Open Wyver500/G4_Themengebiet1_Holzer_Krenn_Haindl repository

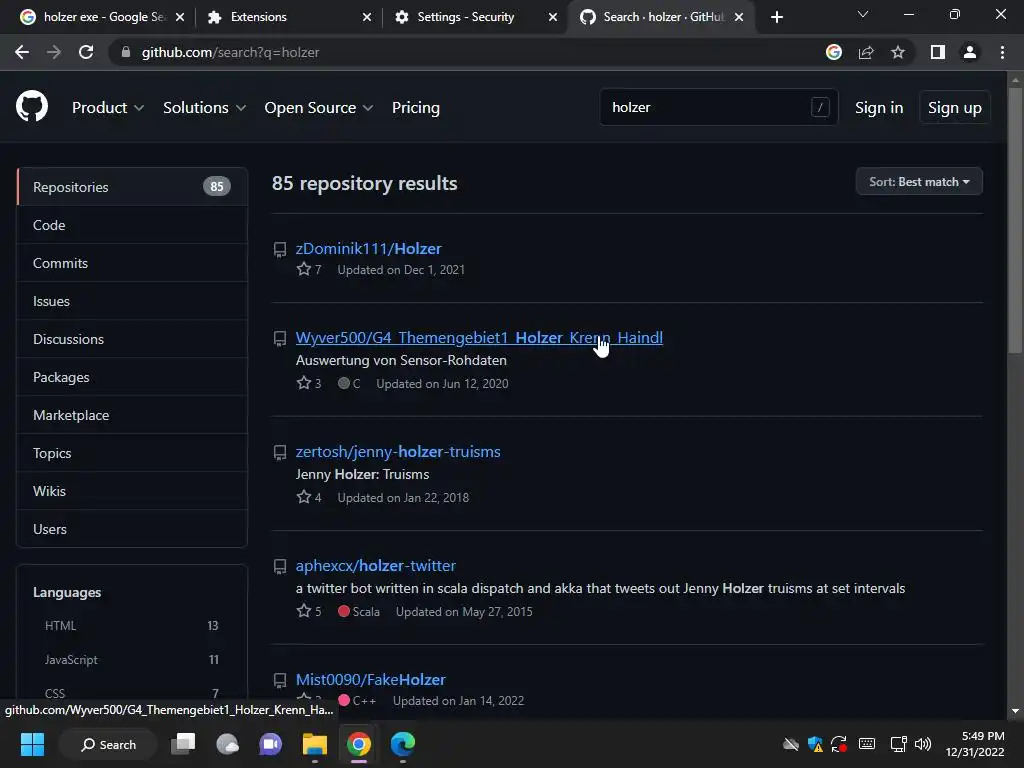pos(479,337)
